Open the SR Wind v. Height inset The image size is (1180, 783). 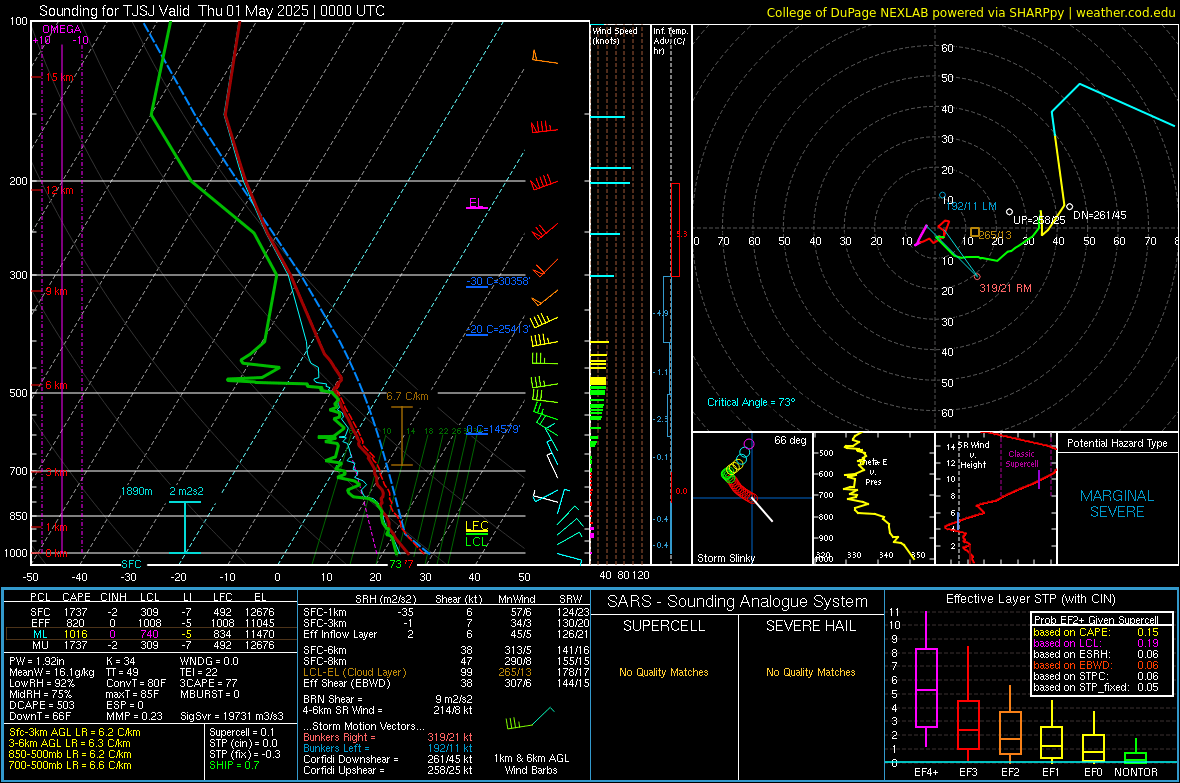point(996,498)
